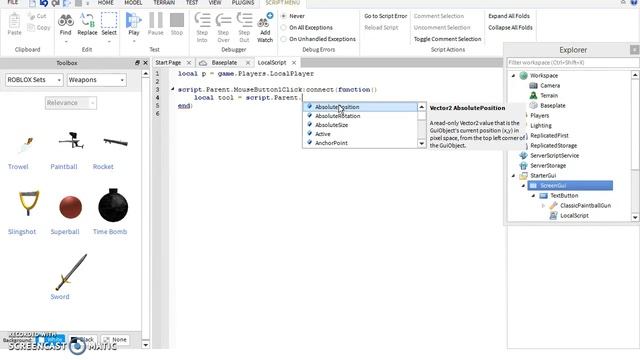Screen dimensions: 640x360
Task: Switch to the Baseplate tab
Action: tap(224, 62)
